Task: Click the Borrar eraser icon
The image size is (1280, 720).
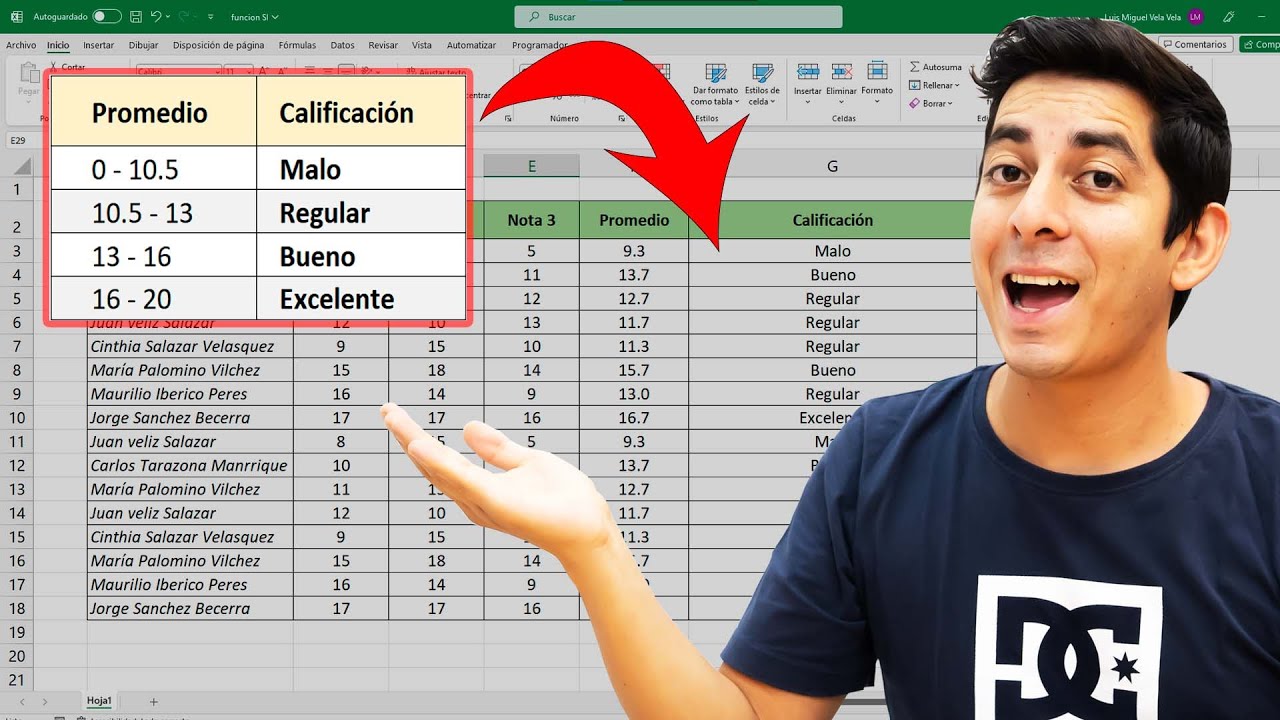Action: coord(914,103)
